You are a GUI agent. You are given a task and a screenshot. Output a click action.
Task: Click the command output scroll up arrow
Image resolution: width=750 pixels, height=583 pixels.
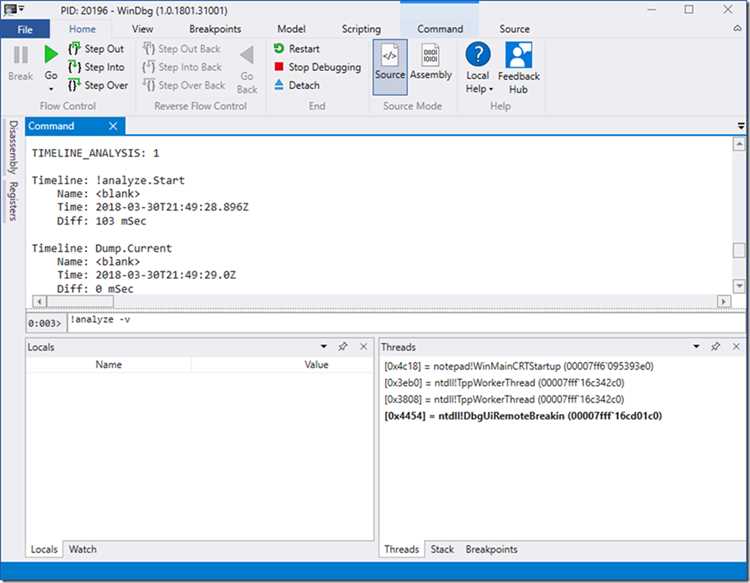[739, 144]
